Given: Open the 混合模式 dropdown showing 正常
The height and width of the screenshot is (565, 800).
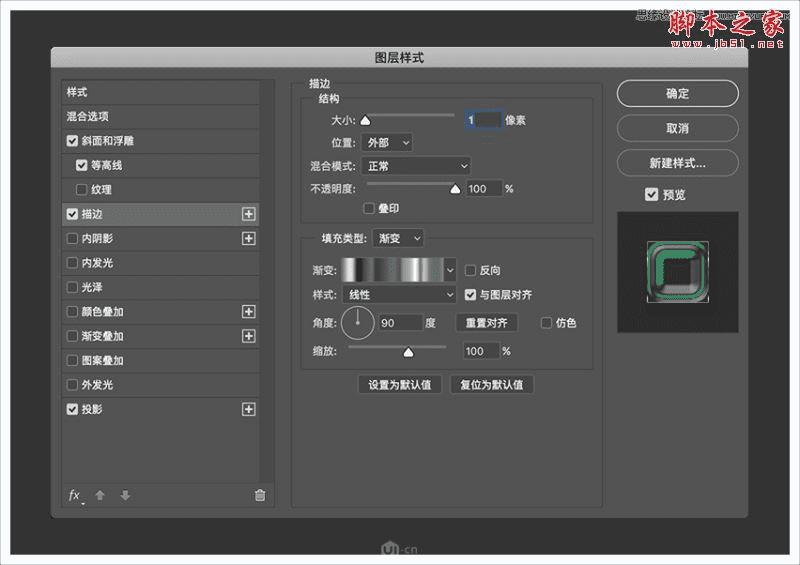Looking at the screenshot, I should coord(416,166).
